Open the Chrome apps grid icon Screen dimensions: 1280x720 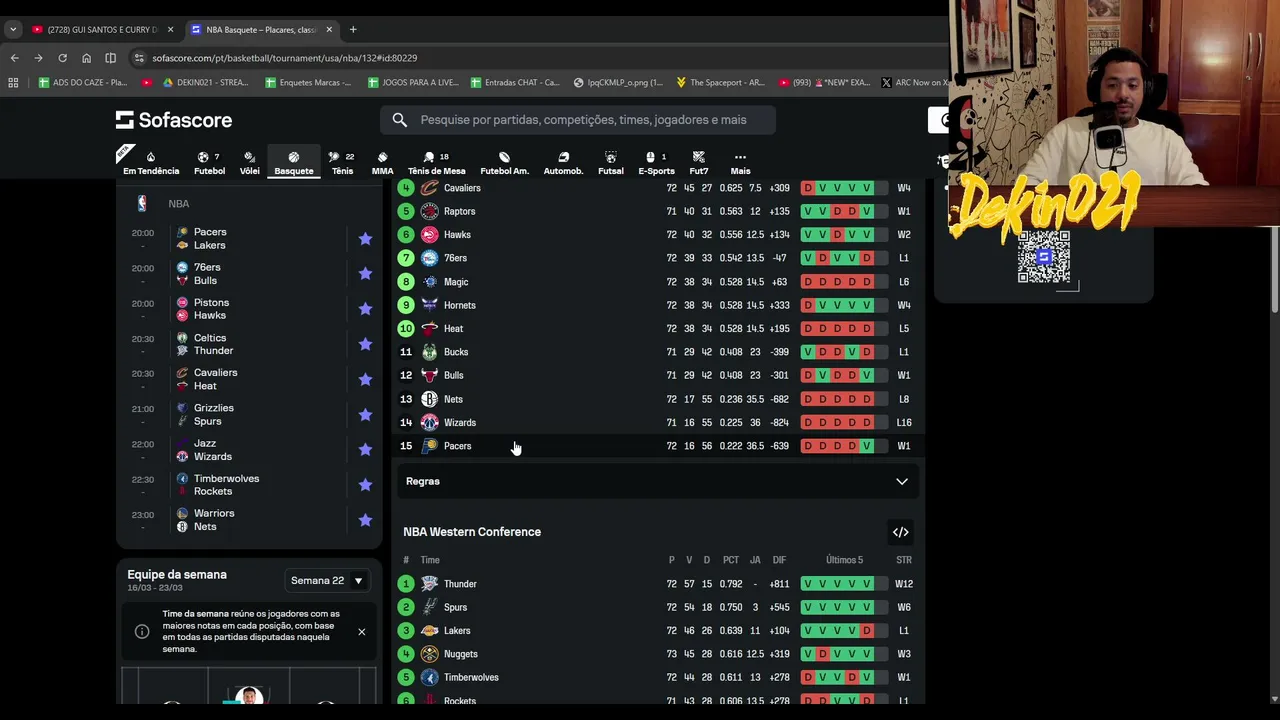tap(13, 83)
